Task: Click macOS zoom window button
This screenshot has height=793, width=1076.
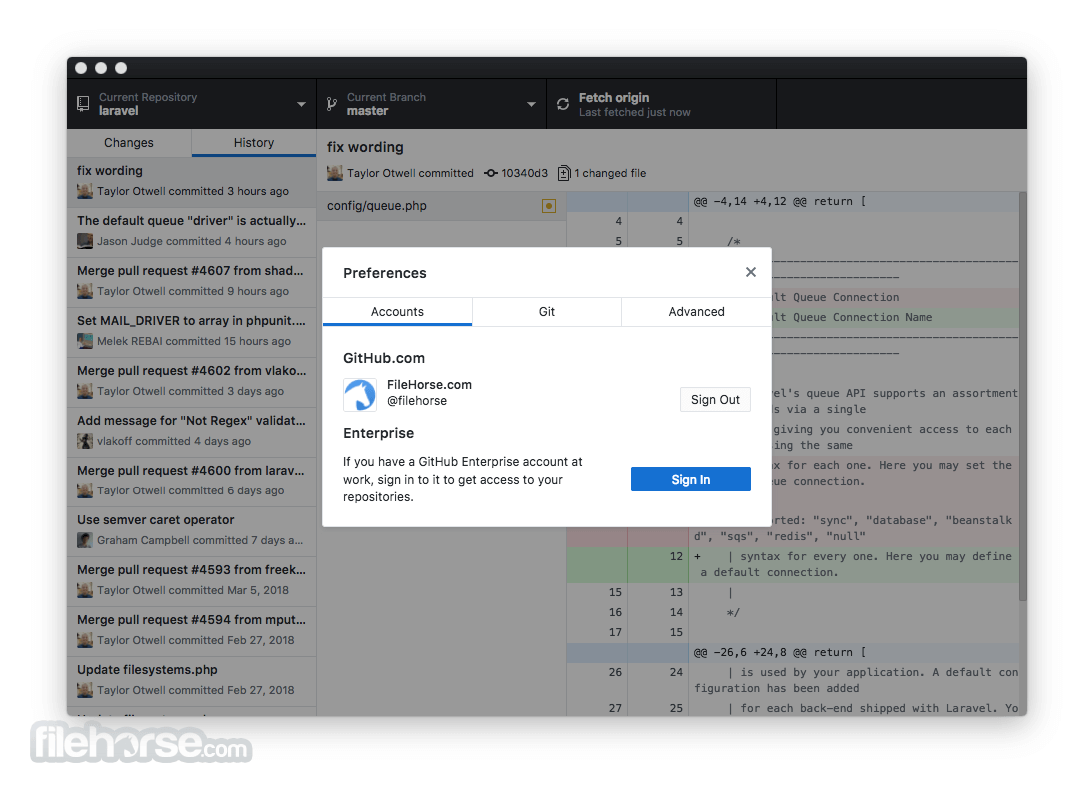Action: coord(121,68)
